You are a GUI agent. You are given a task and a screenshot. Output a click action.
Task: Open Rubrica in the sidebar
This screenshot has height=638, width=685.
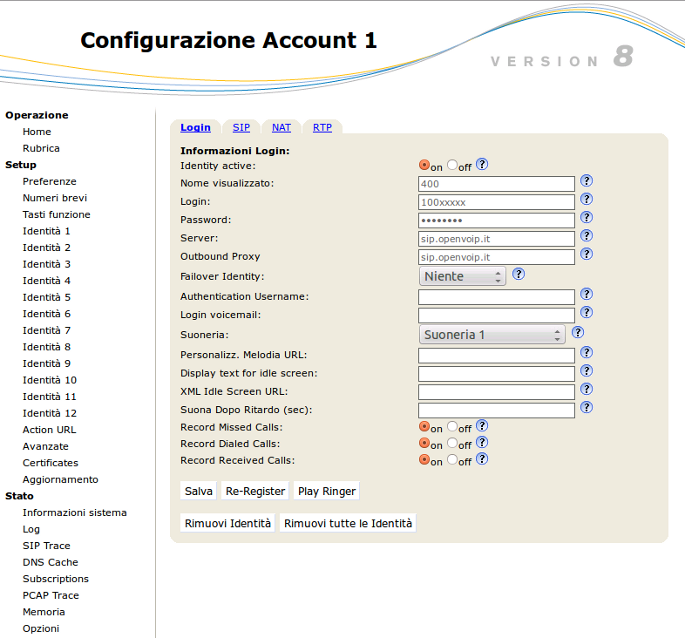(41, 148)
